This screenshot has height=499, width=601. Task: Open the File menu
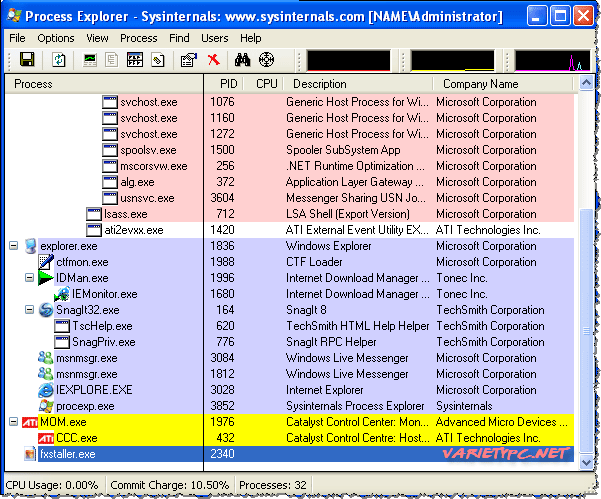click(x=17, y=38)
